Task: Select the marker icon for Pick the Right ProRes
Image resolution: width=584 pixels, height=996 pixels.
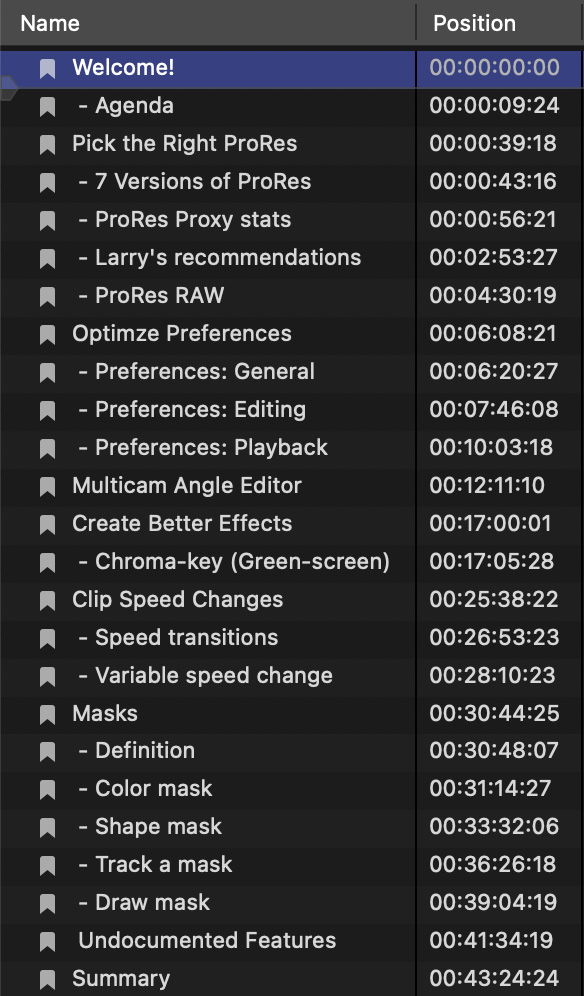Action: tap(48, 144)
